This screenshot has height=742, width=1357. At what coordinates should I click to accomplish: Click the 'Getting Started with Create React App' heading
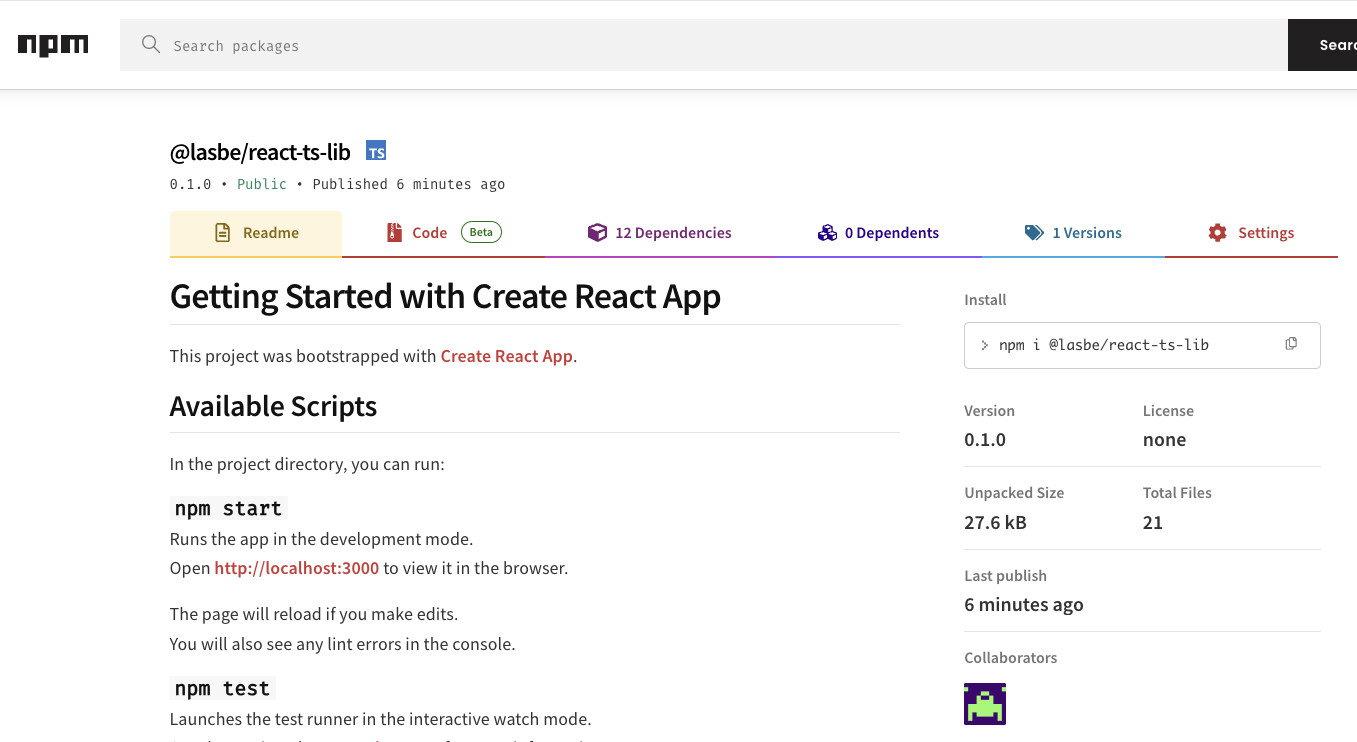pos(445,297)
